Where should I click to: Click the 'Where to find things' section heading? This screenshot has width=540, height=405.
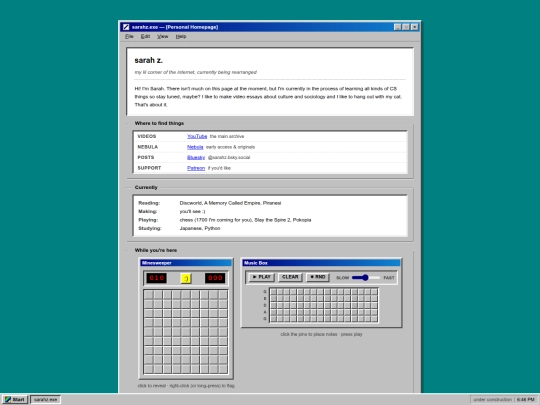pyautogui.click(x=159, y=123)
